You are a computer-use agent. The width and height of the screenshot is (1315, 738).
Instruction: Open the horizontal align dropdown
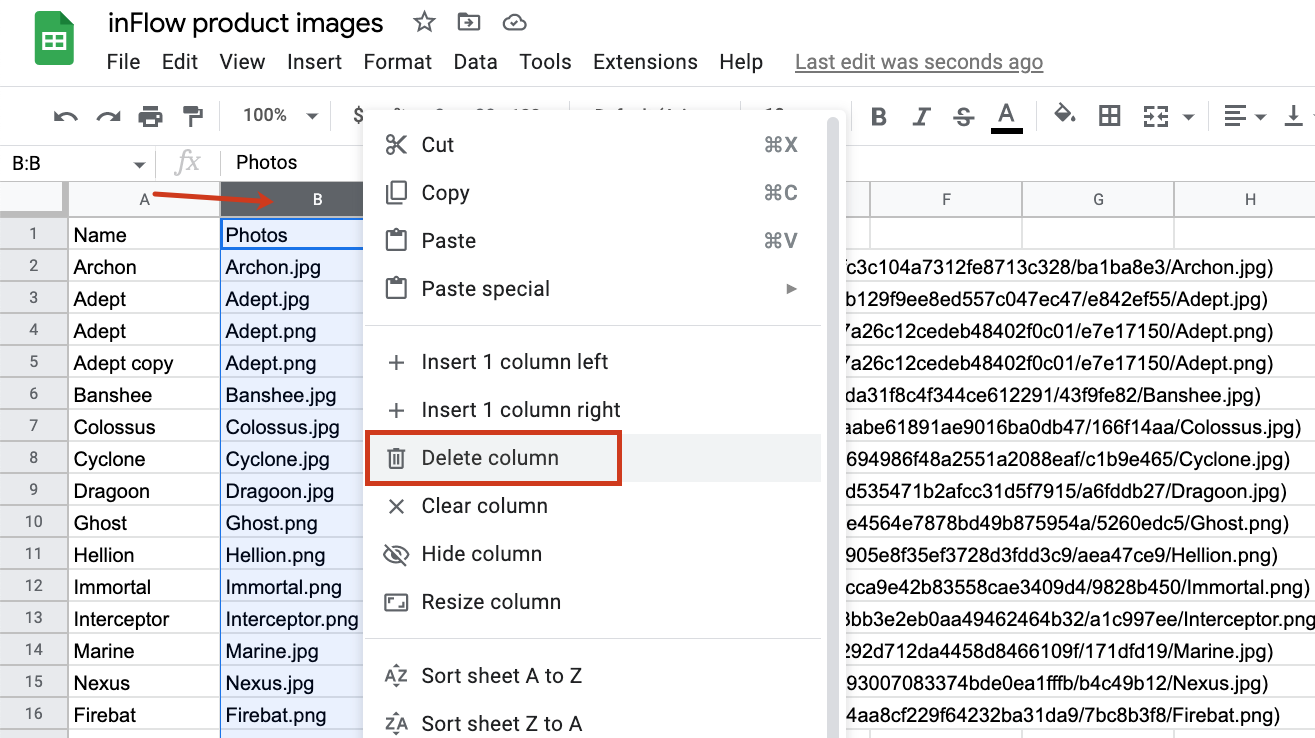[1245, 116]
